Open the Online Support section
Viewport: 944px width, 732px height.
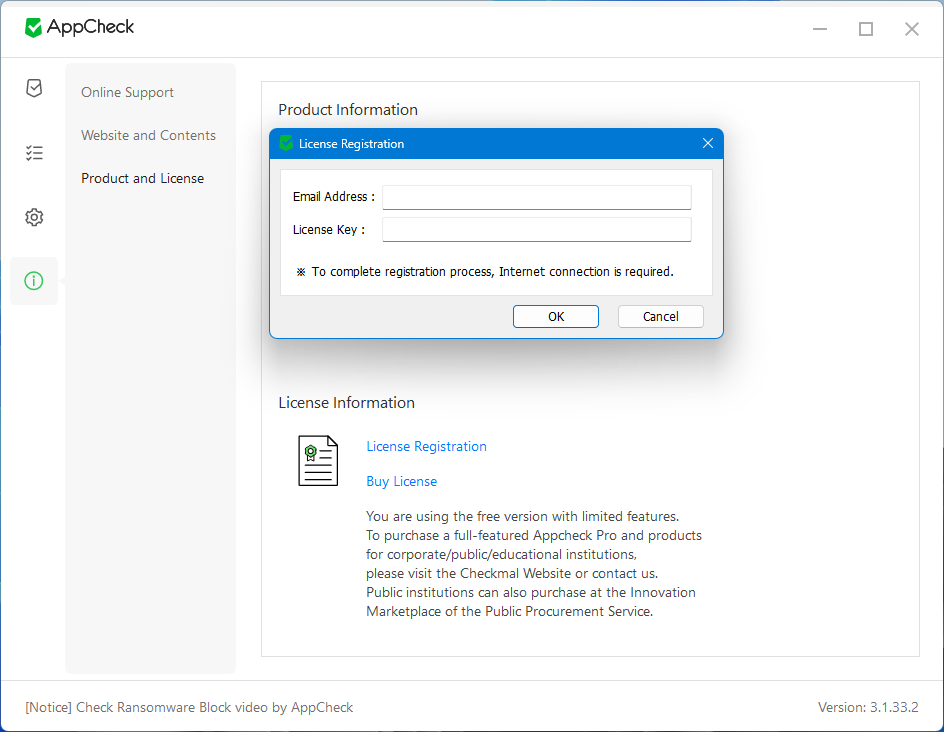pos(127,93)
